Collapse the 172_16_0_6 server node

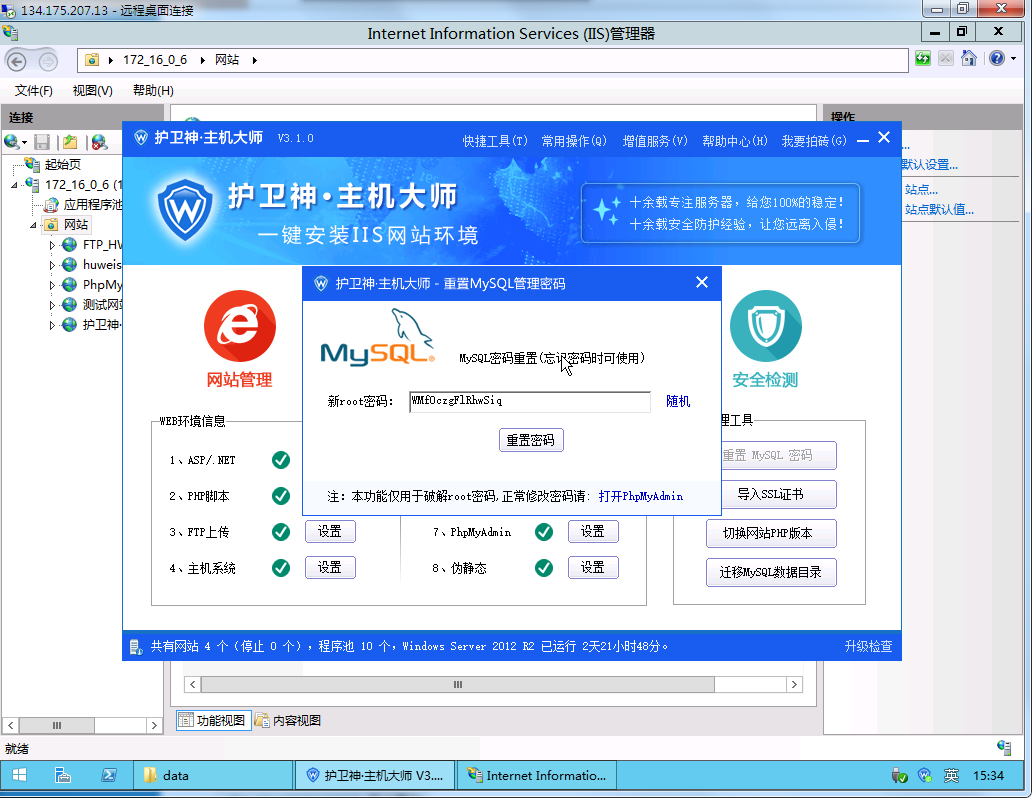(x=14, y=185)
